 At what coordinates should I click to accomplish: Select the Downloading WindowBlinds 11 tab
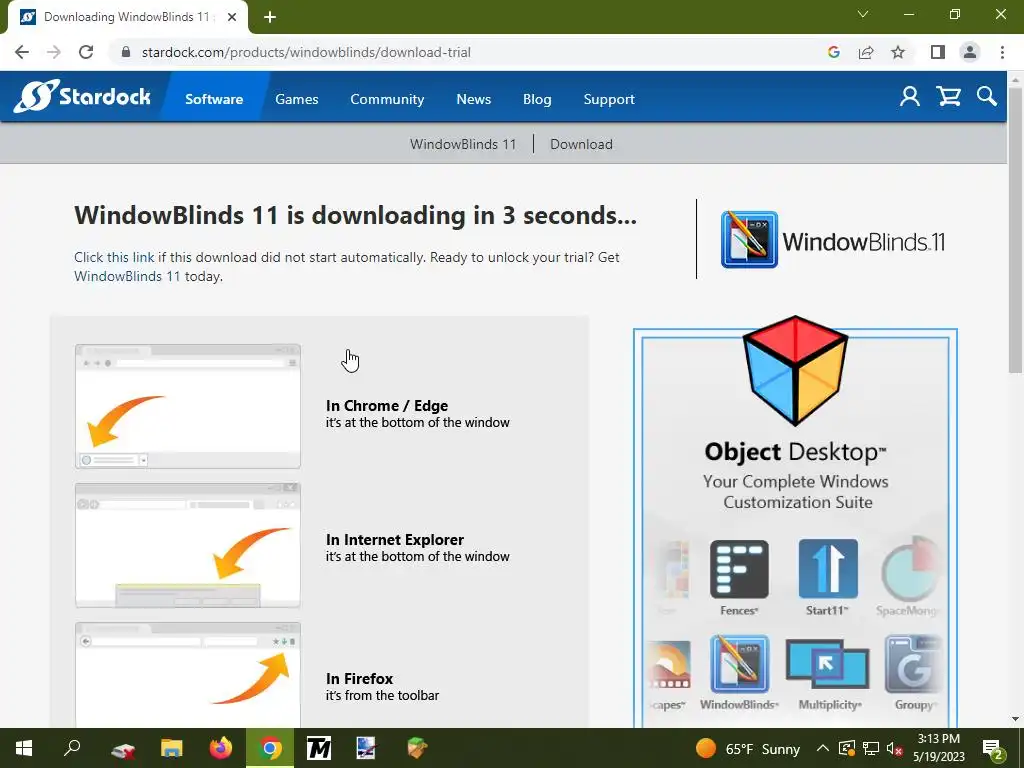tap(127, 17)
